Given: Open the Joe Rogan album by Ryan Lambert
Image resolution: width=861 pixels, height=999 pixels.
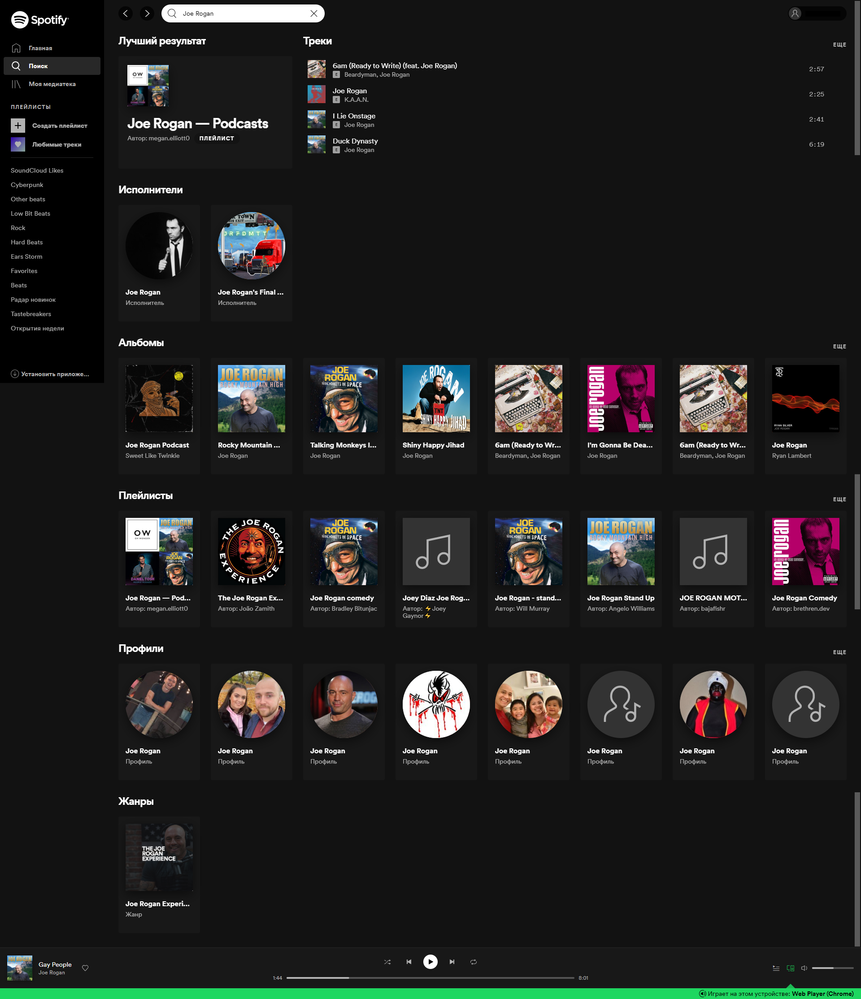Looking at the screenshot, I should pyautogui.click(x=806, y=415).
